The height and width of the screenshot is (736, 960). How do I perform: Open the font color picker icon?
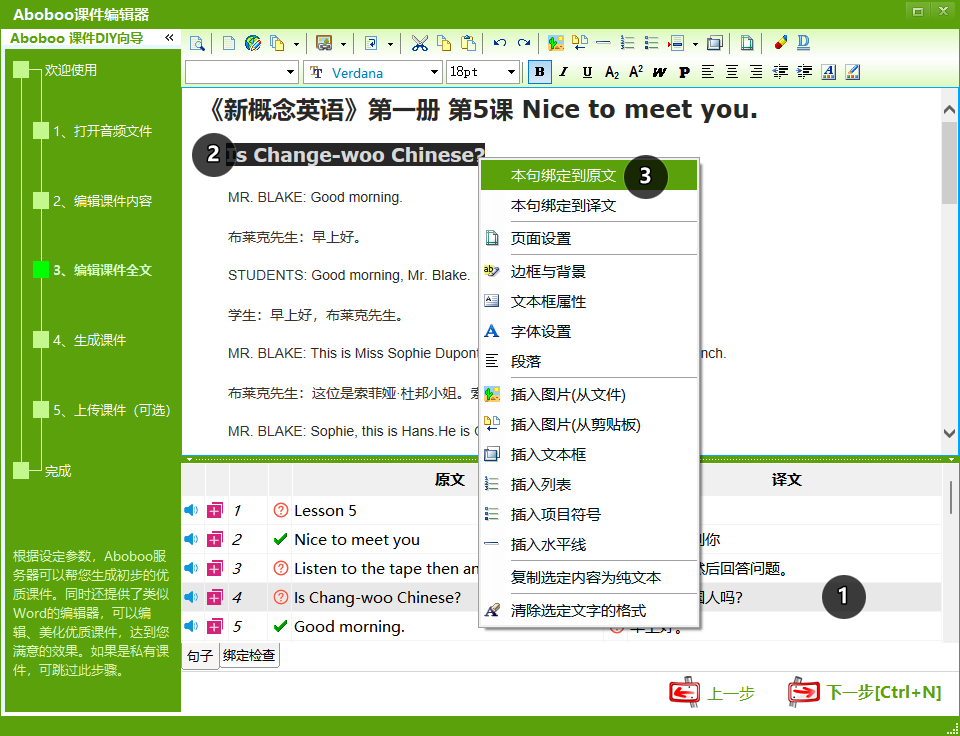tap(828, 72)
